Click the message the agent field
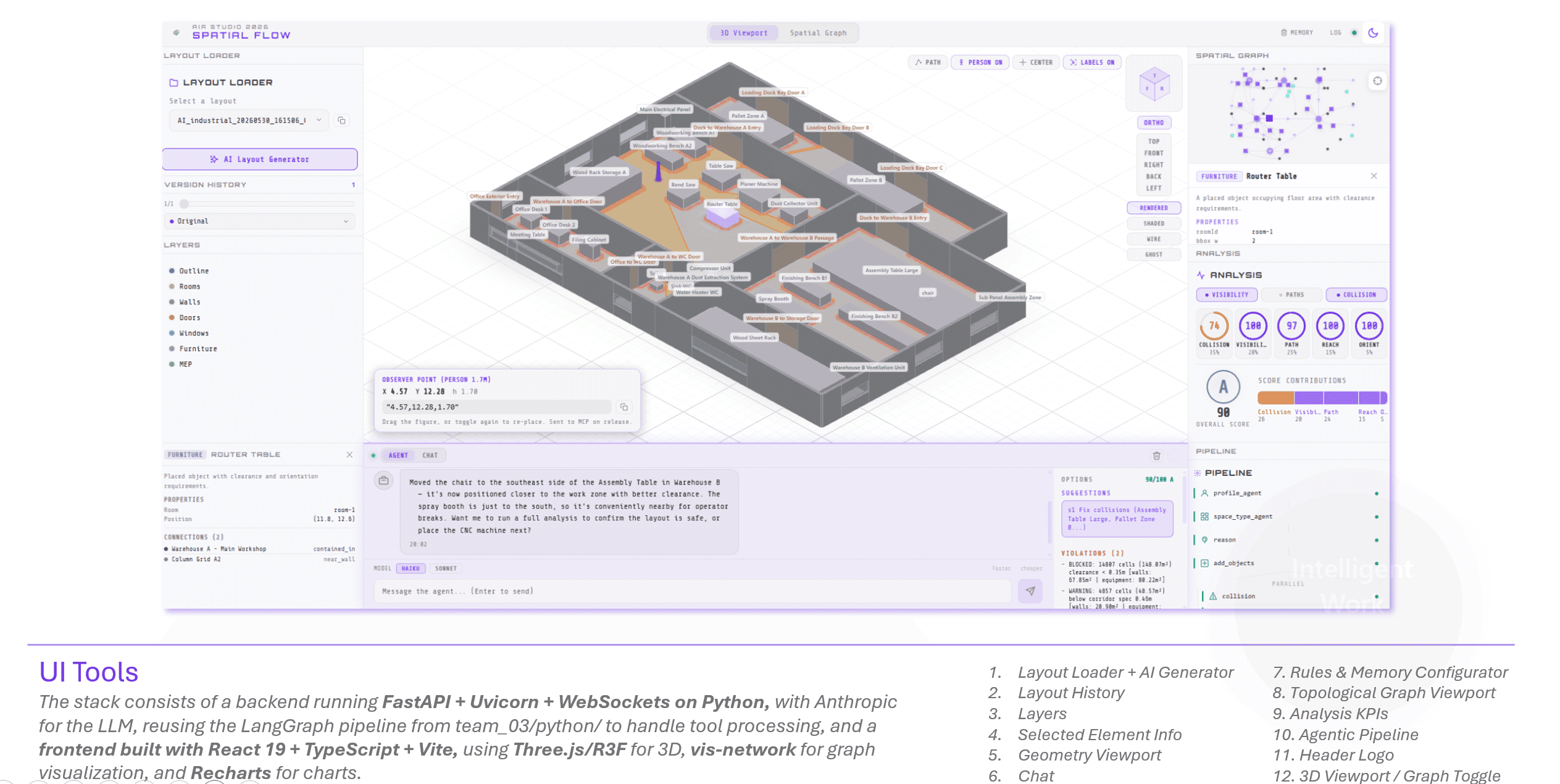Image resolution: width=1560 pixels, height=784 pixels. pyautogui.click(x=692, y=591)
